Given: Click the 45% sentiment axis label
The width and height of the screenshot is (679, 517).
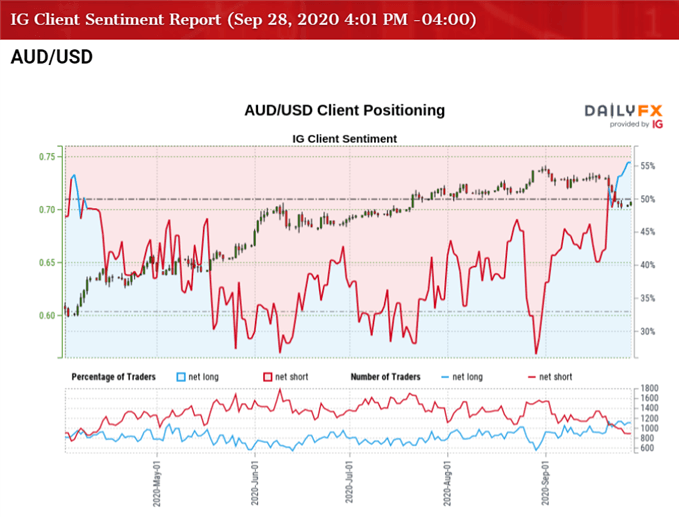Looking at the screenshot, I should (x=648, y=232).
